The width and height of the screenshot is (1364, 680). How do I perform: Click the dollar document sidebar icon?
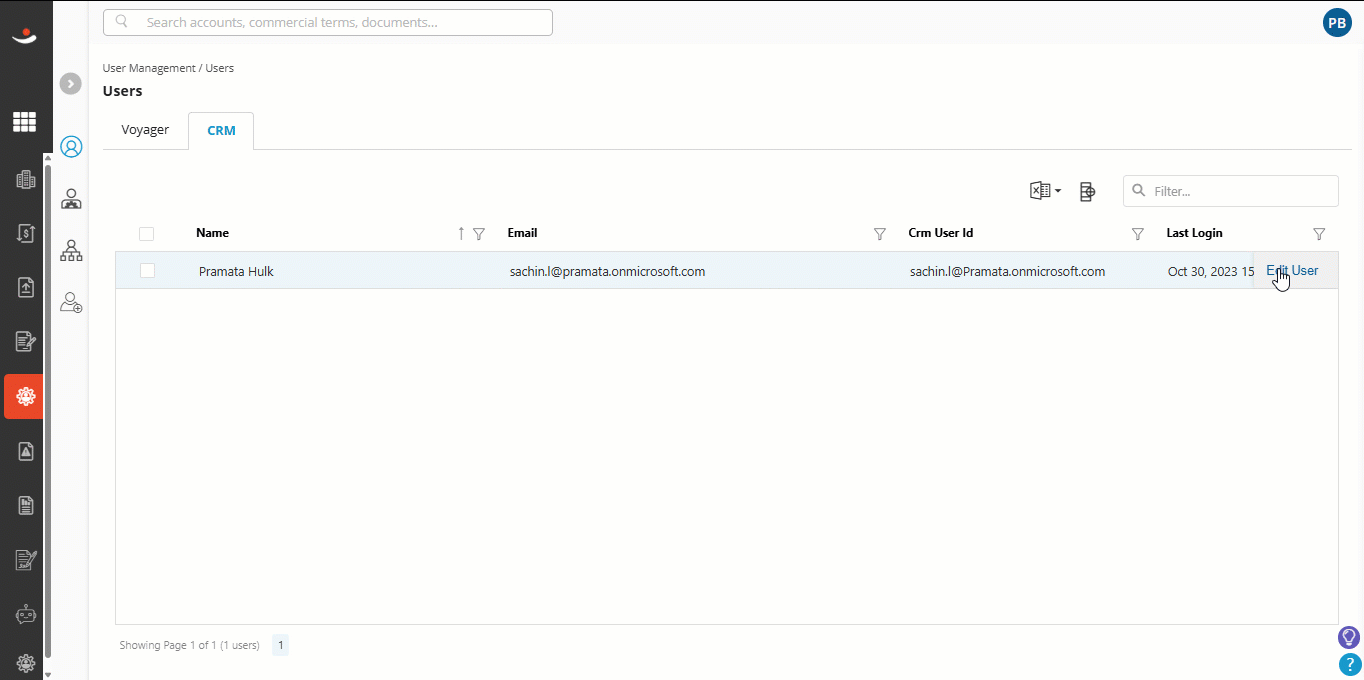point(26,233)
